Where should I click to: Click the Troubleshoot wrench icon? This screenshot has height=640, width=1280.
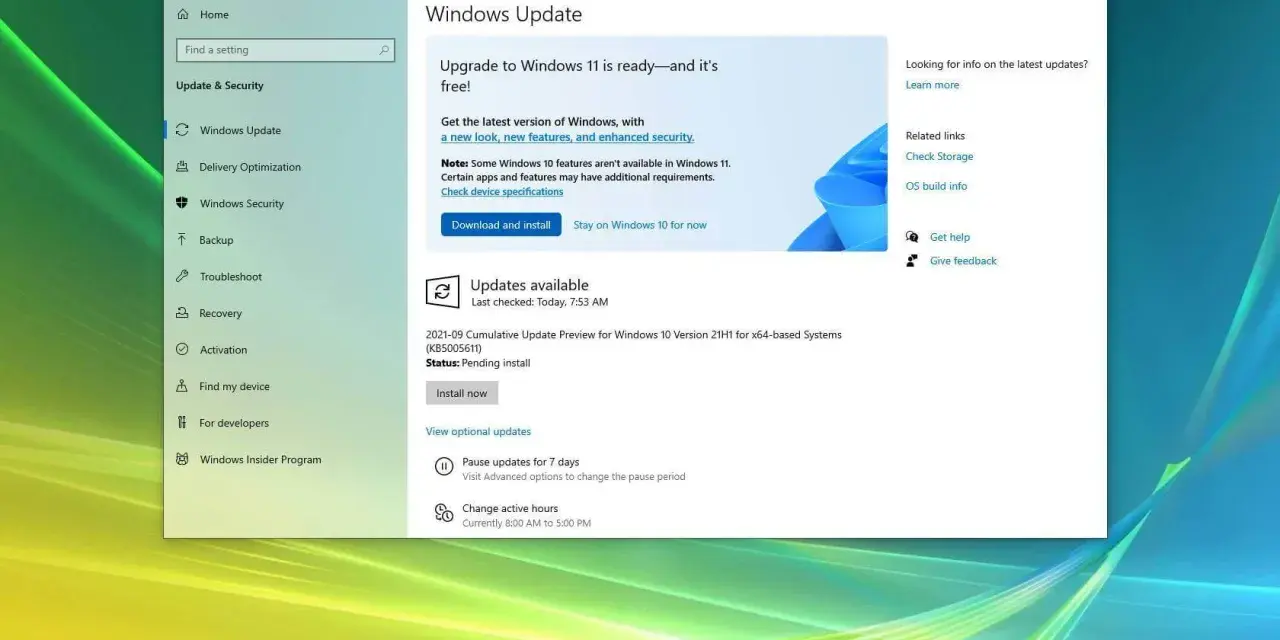[182, 276]
